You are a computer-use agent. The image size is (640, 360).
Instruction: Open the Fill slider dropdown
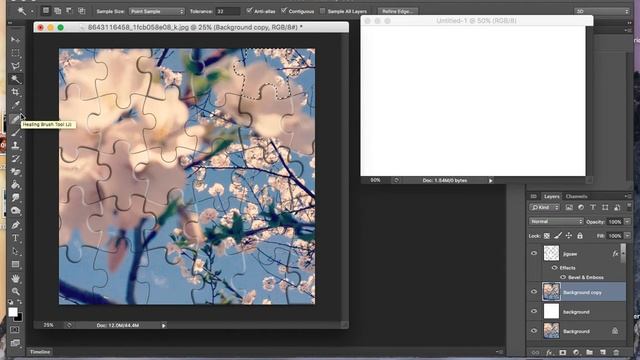(x=627, y=236)
